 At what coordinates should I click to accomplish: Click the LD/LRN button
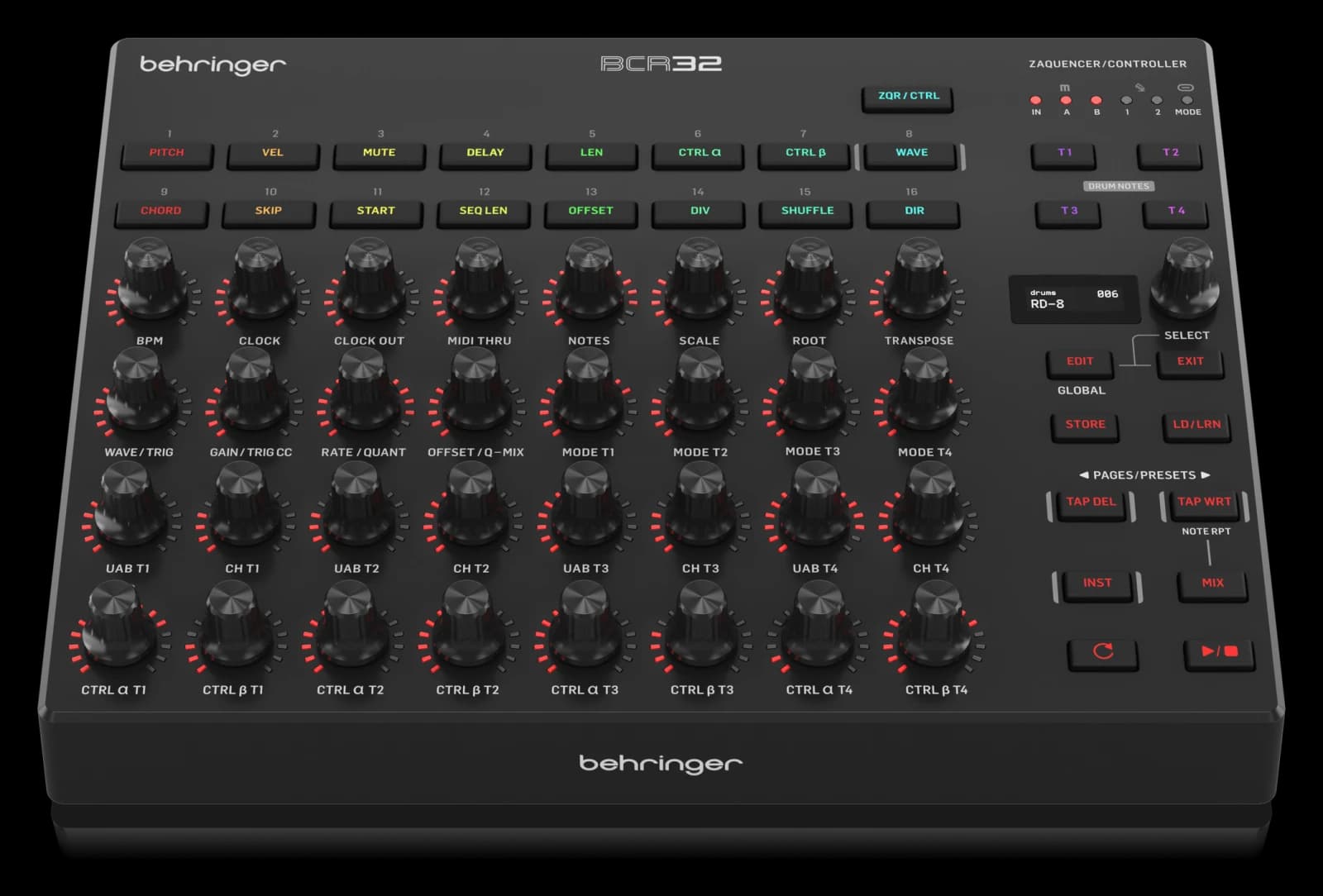1196,426
